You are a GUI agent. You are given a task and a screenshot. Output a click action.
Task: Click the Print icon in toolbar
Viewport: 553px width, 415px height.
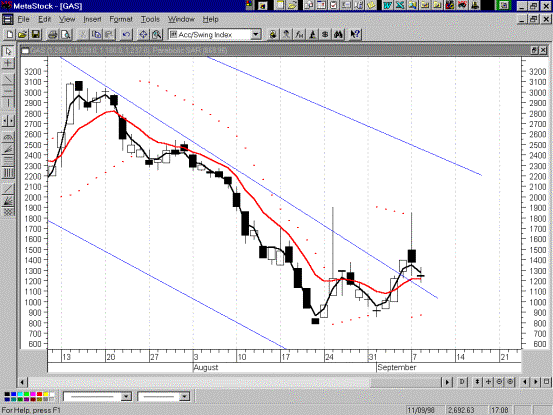pos(53,35)
